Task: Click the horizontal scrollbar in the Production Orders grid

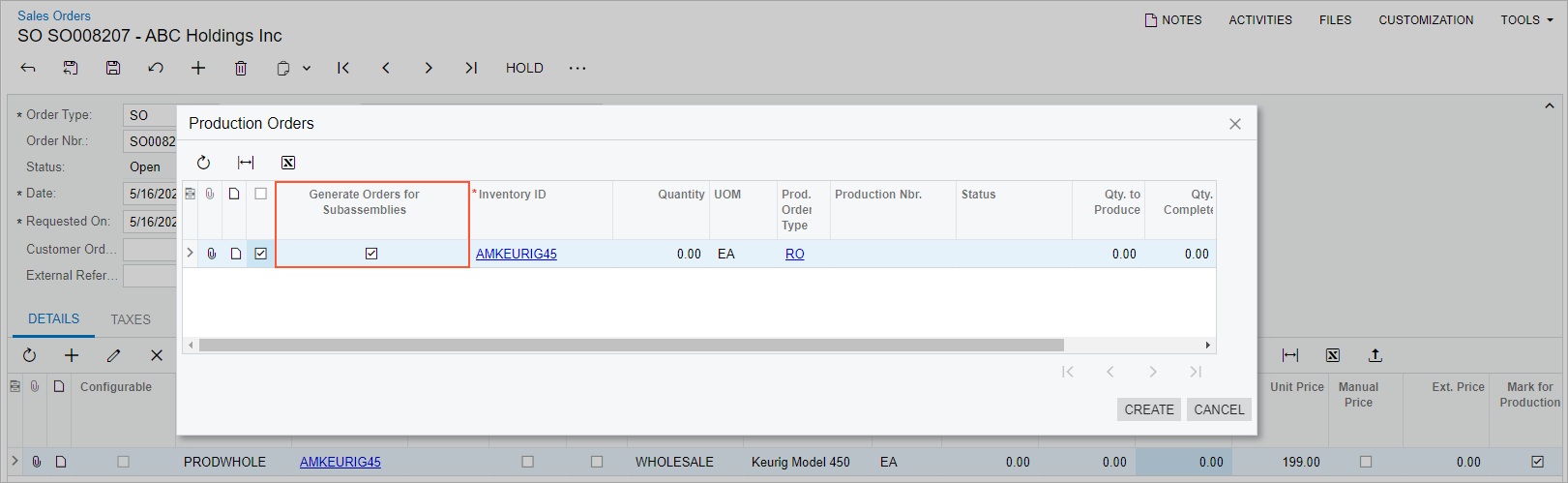Action: click(632, 345)
